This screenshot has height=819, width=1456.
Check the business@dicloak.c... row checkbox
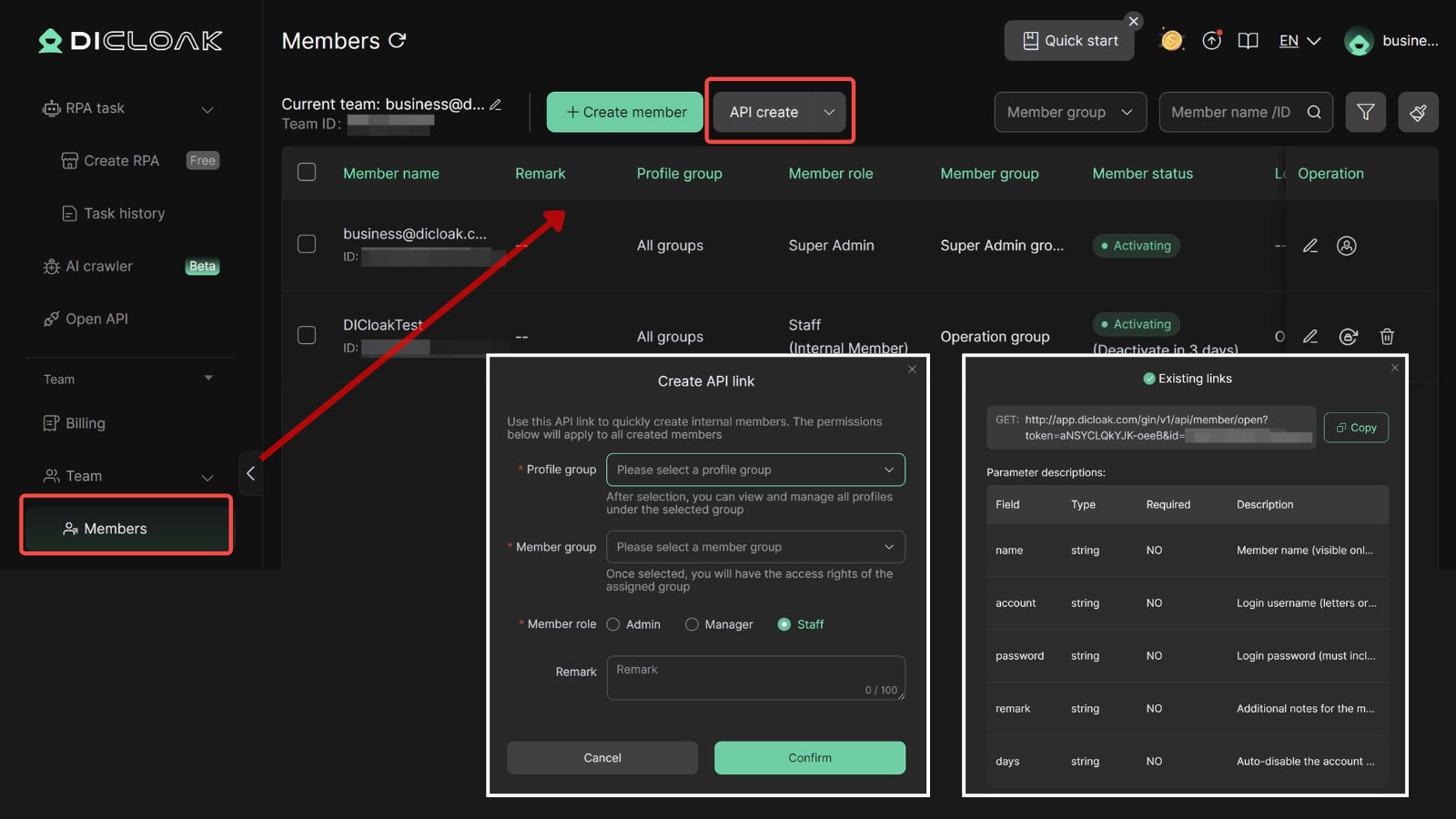pos(307,244)
